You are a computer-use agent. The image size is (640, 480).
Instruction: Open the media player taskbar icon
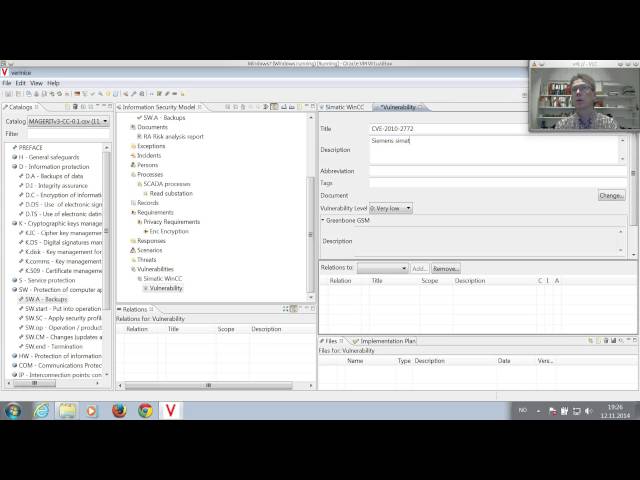point(91,411)
